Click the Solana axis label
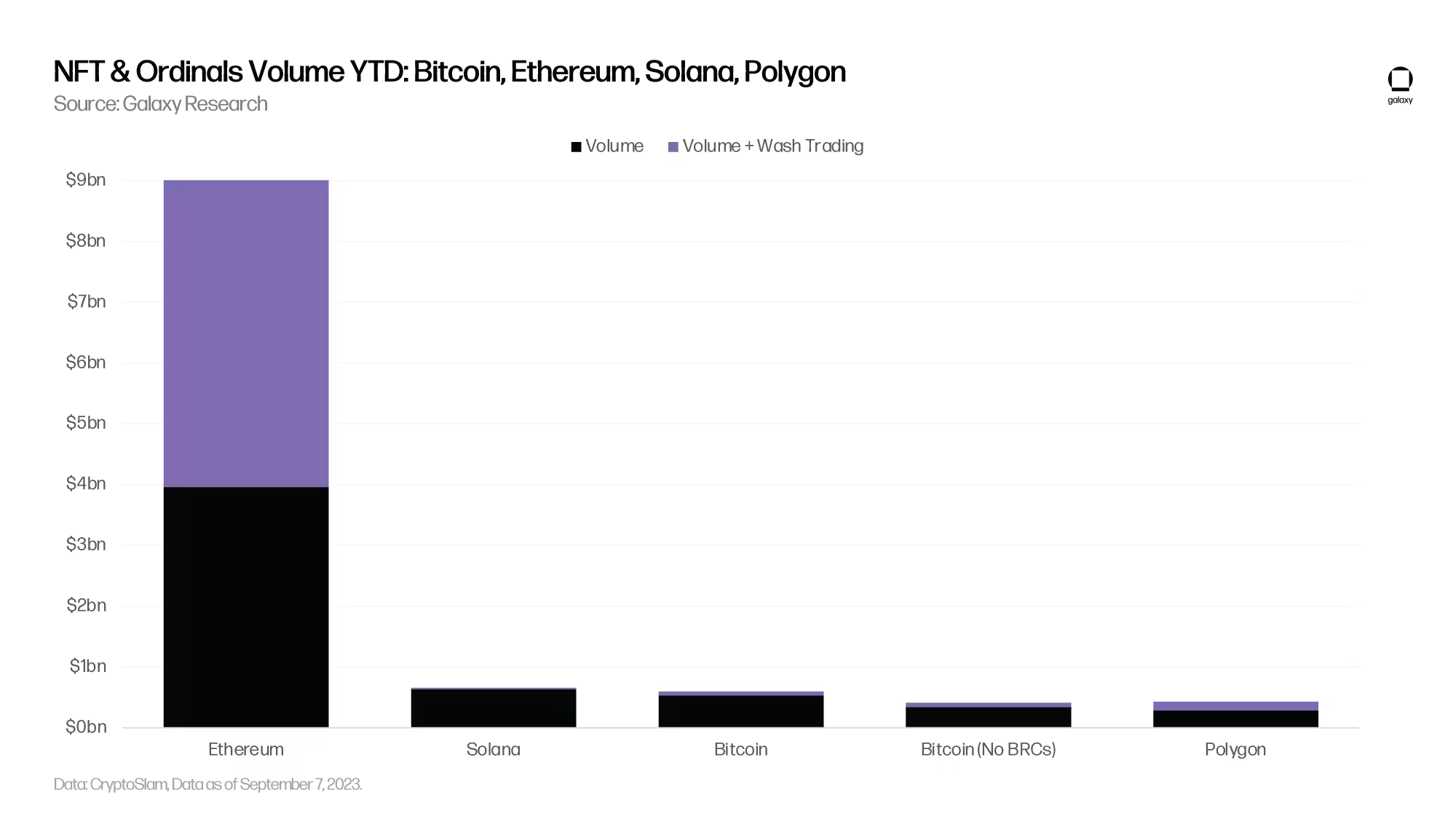Image resolution: width=1456 pixels, height=819 pixels. pos(494,749)
